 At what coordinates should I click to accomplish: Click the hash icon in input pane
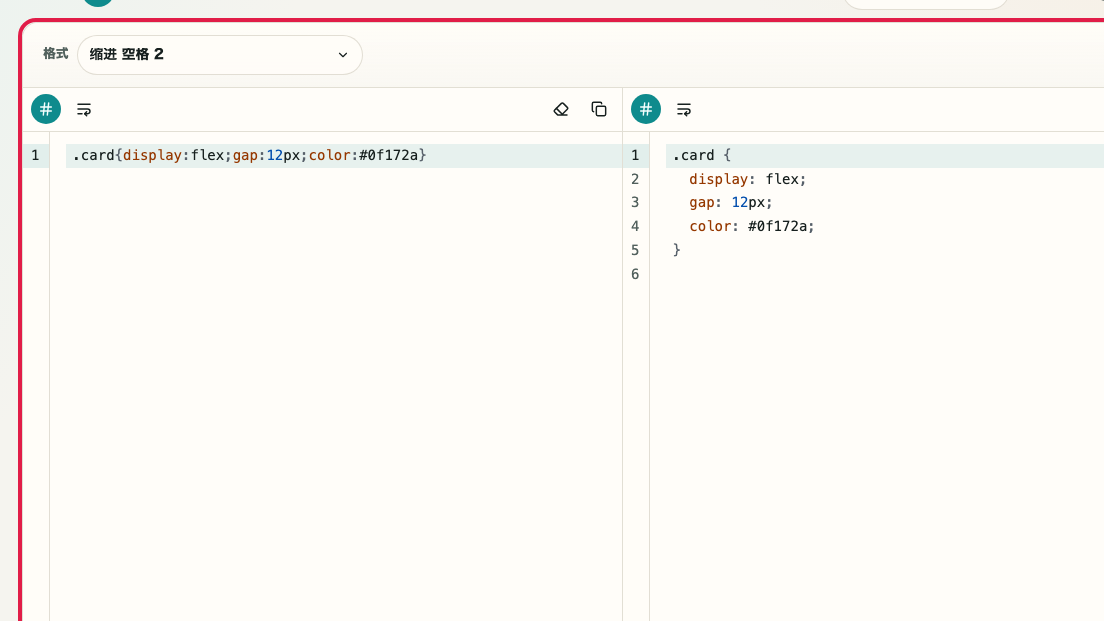coord(46,109)
